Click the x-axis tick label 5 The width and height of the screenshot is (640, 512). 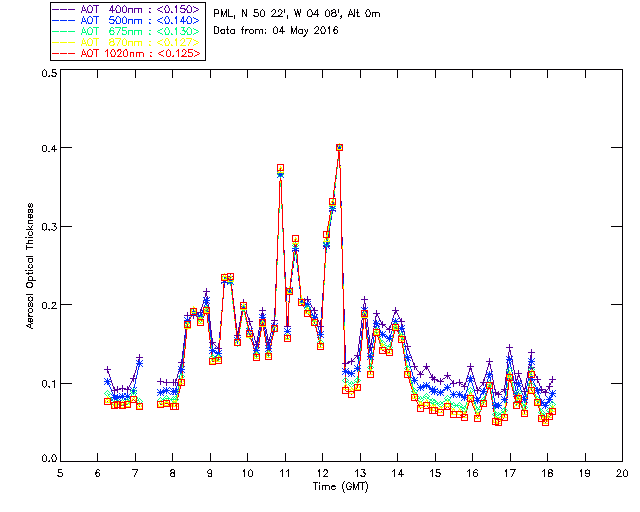[x=60, y=473]
